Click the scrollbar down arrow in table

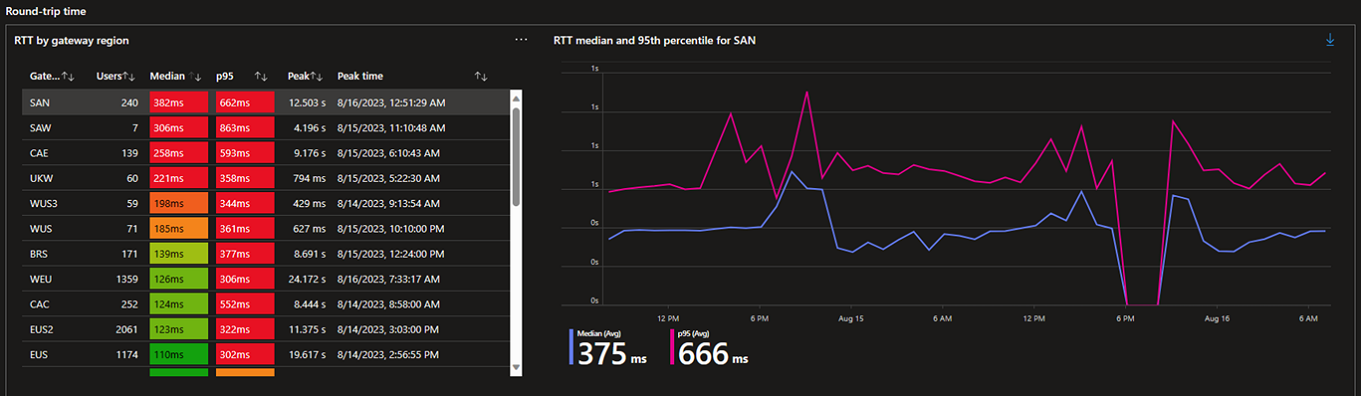tap(516, 368)
